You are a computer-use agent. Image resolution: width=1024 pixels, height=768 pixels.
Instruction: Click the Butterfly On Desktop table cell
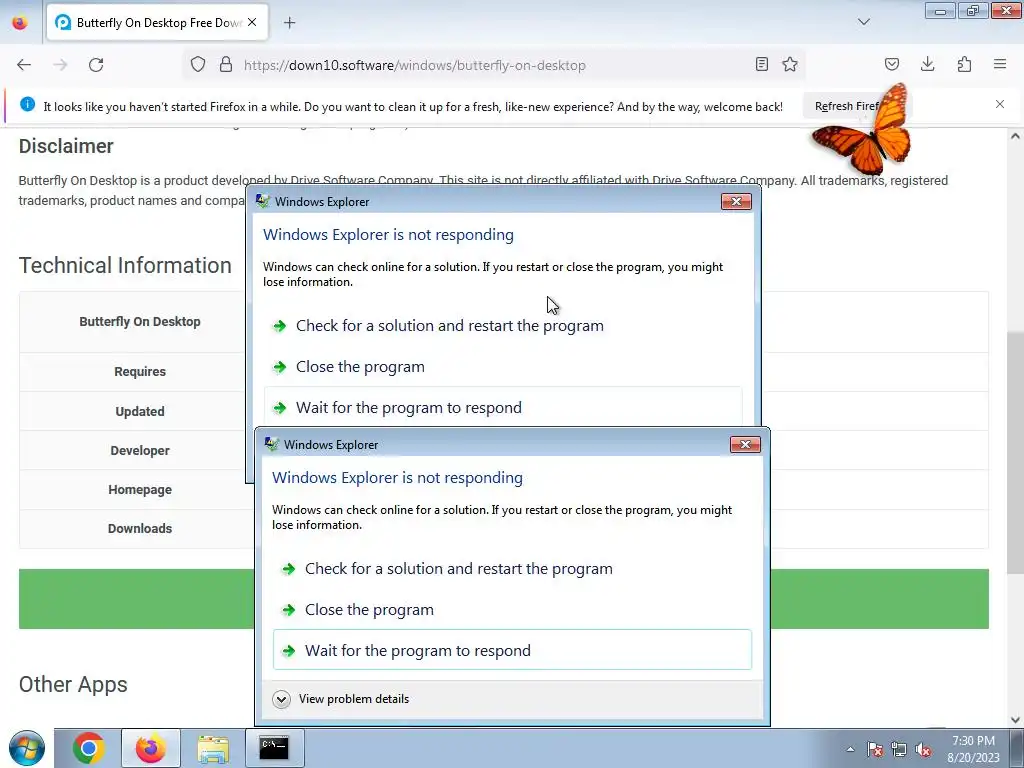coord(140,322)
